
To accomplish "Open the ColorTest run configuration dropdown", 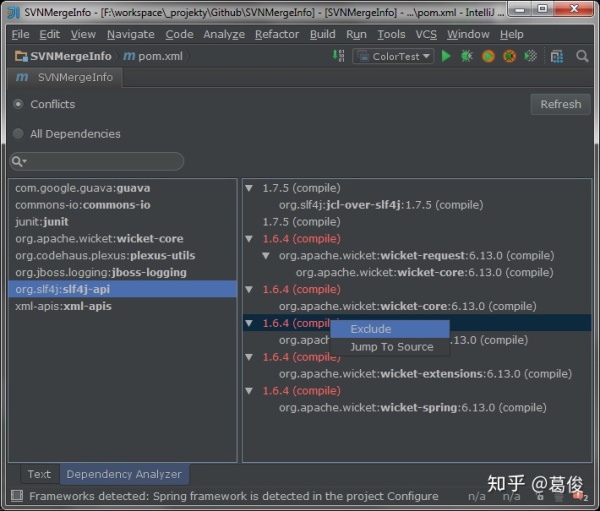I will [393, 56].
